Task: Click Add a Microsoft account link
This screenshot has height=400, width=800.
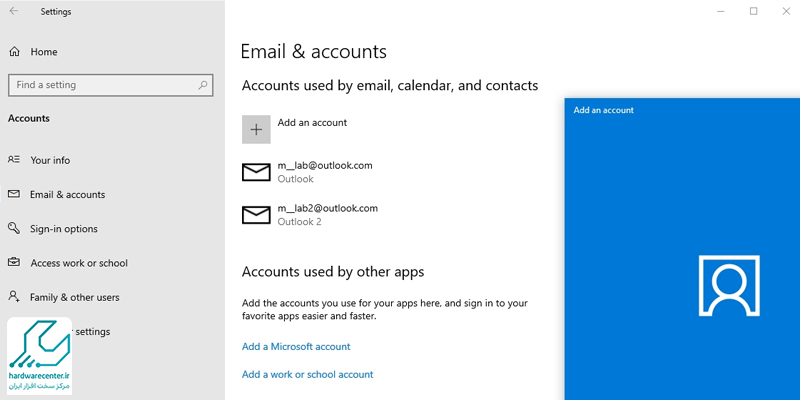Action: pyautogui.click(x=296, y=346)
